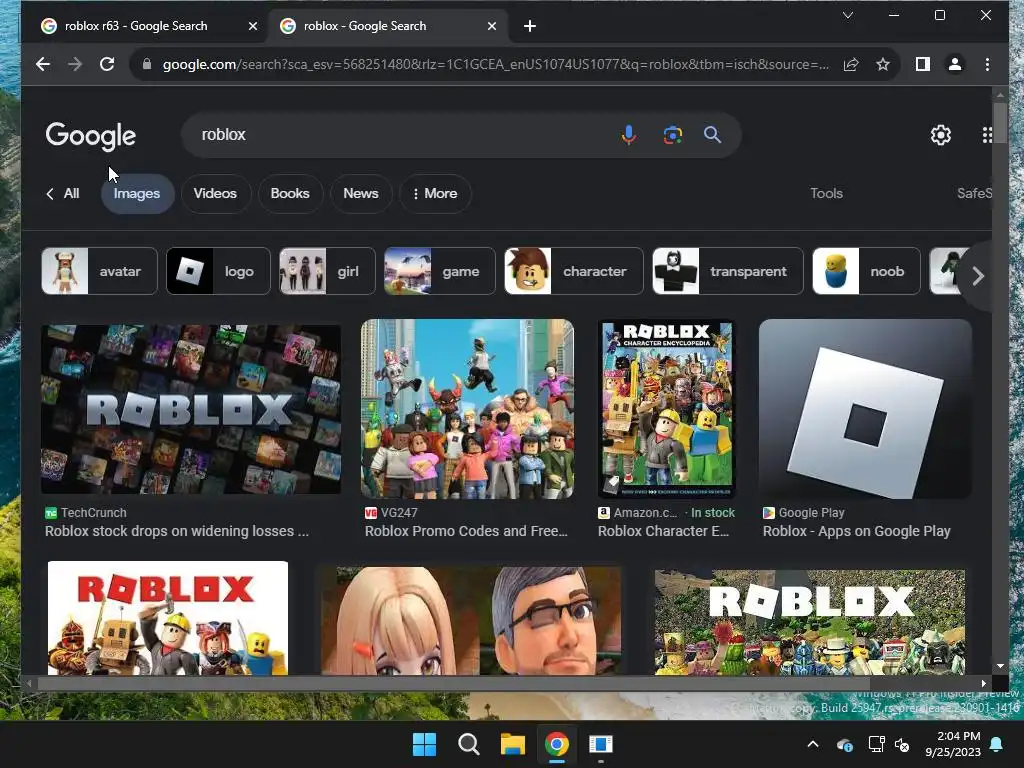Search by image with Google Lens
The image size is (1024, 768).
click(x=673, y=135)
